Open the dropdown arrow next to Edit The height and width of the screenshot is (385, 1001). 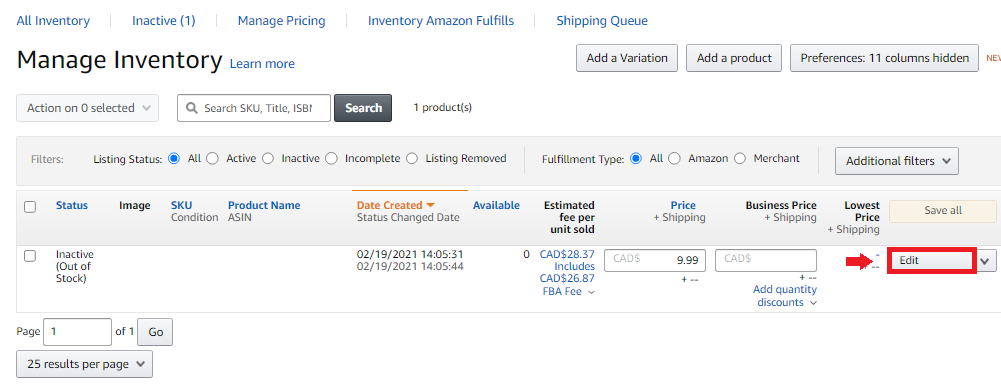click(986, 260)
